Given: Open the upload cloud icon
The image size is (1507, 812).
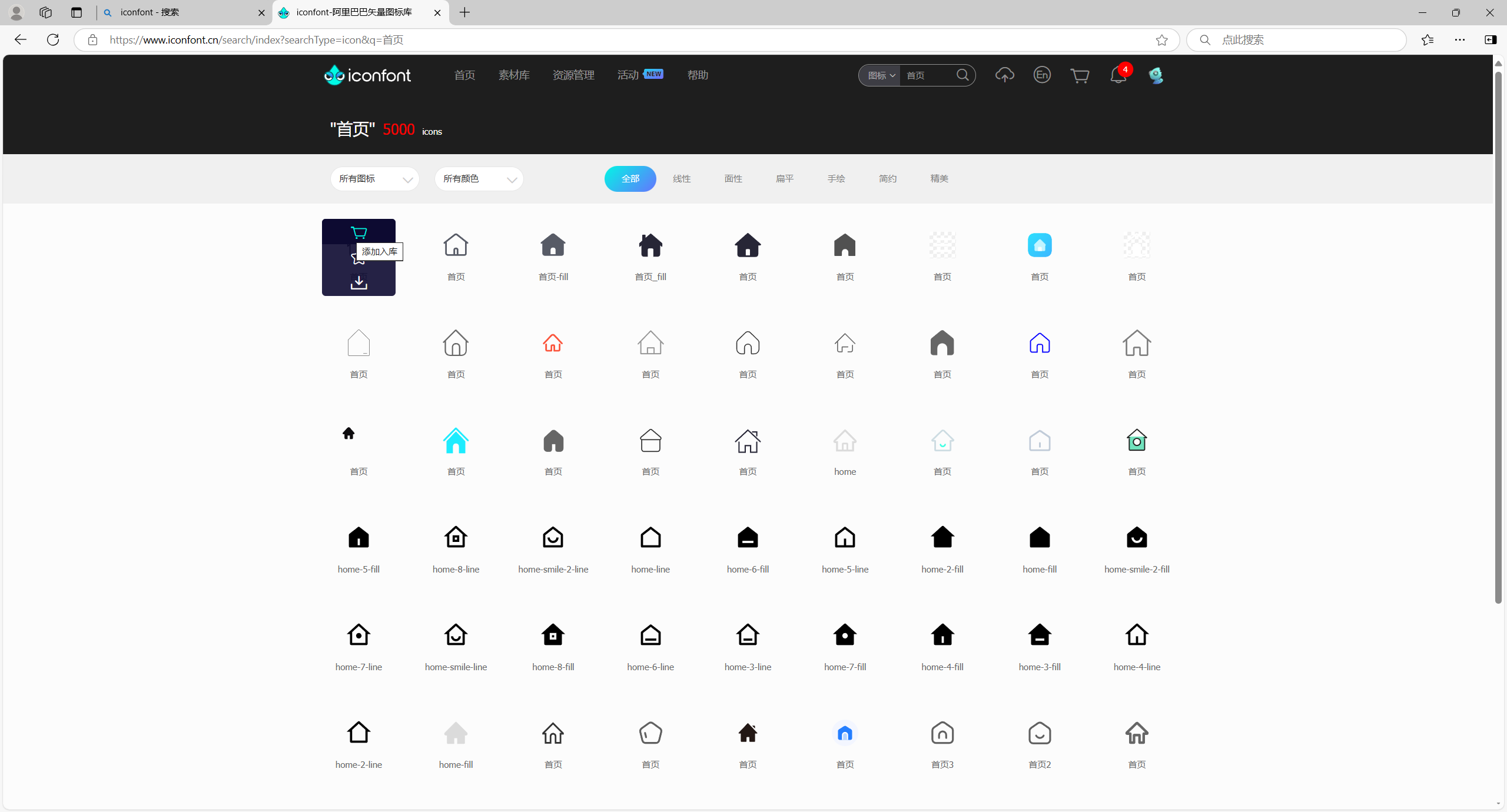Looking at the screenshot, I should click(1004, 75).
